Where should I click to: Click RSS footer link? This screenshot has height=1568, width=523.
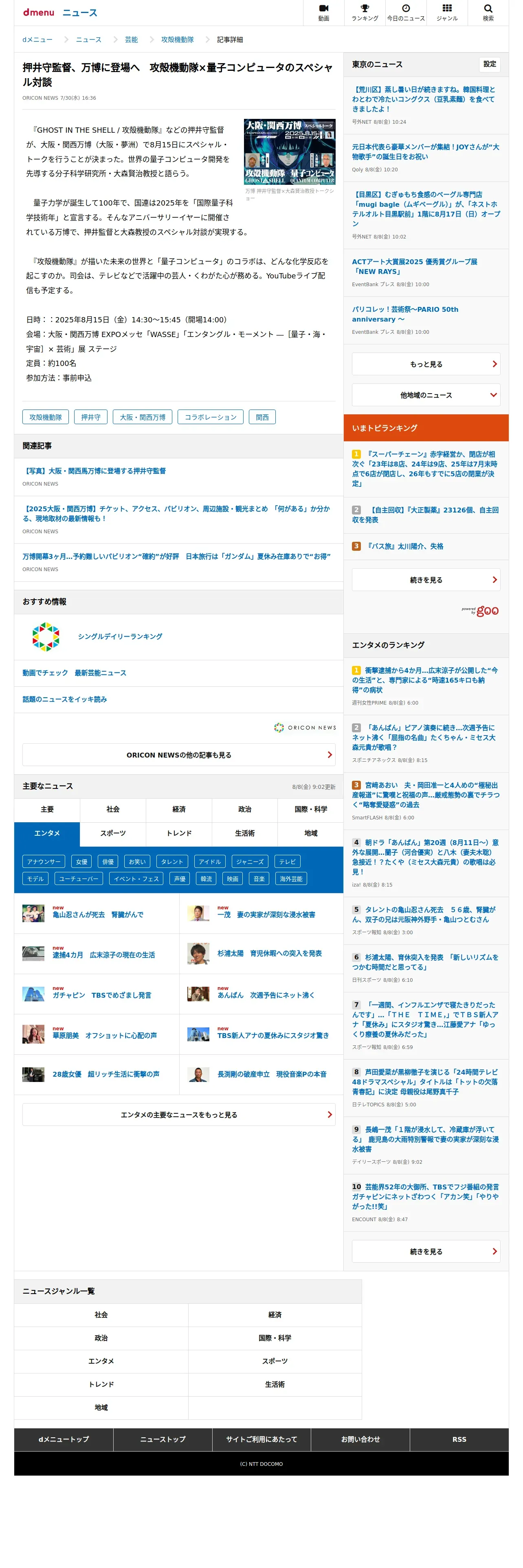[459, 1439]
